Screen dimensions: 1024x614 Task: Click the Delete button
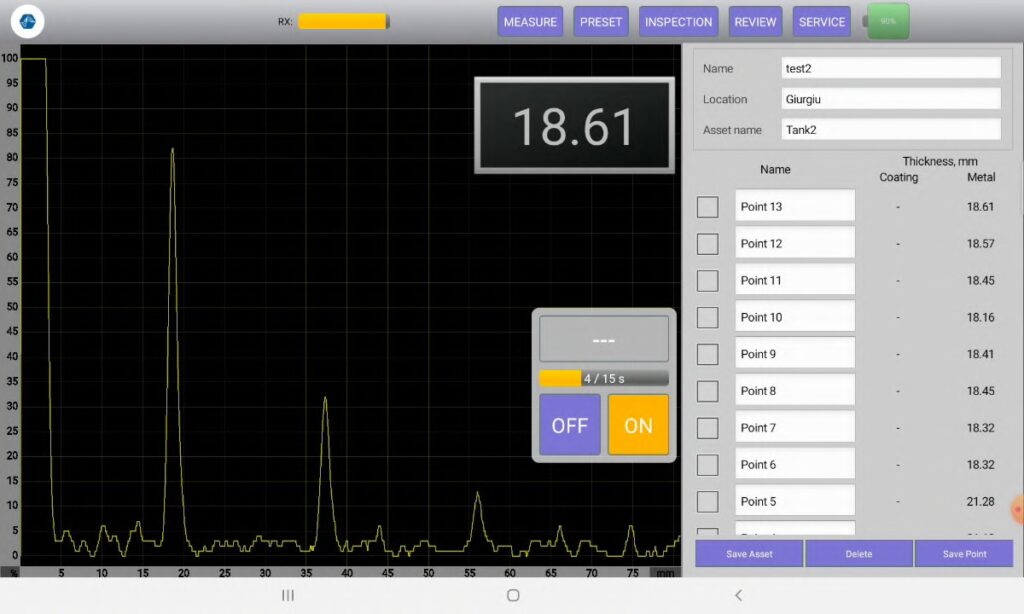(x=859, y=553)
